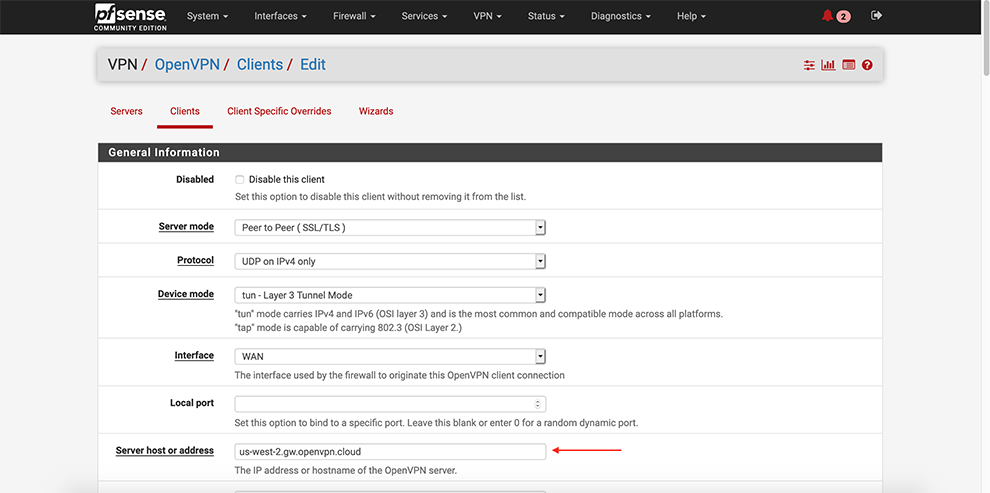The height and width of the screenshot is (493, 990).
Task: Open the Server mode dropdown
Action: pos(390,227)
